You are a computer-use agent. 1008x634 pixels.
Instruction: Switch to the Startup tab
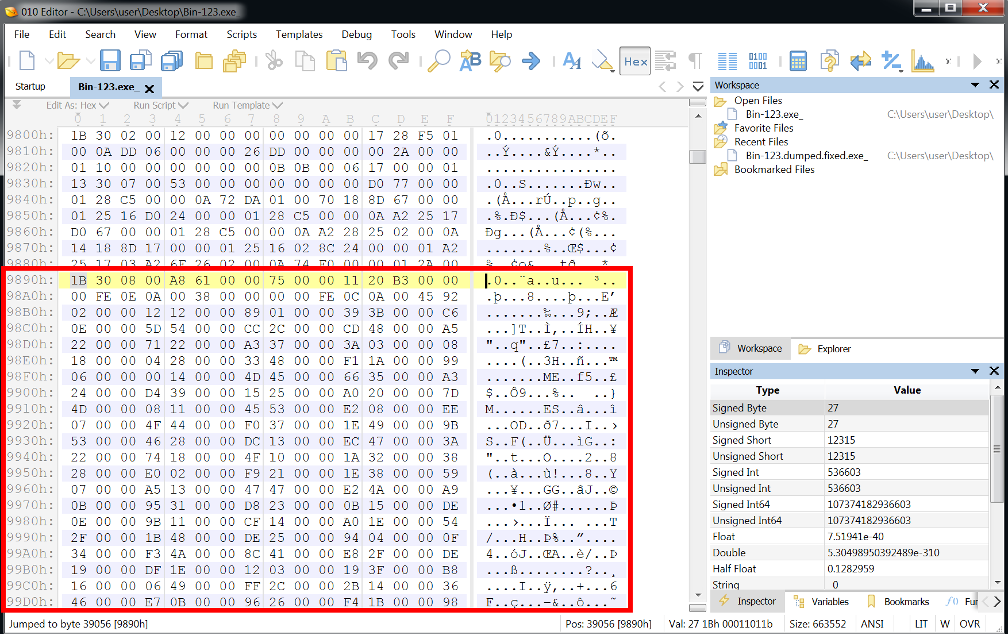pos(30,87)
